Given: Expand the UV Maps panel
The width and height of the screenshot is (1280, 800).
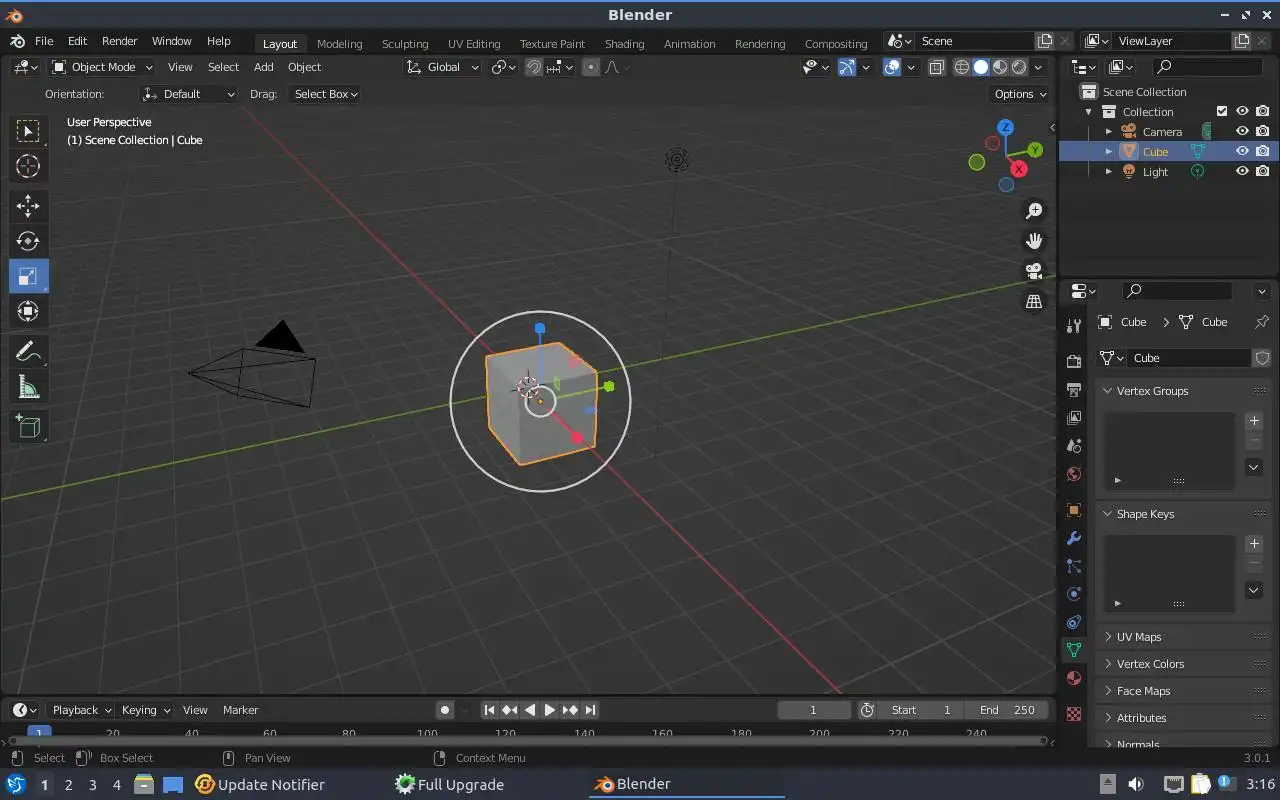Looking at the screenshot, I should [1107, 637].
